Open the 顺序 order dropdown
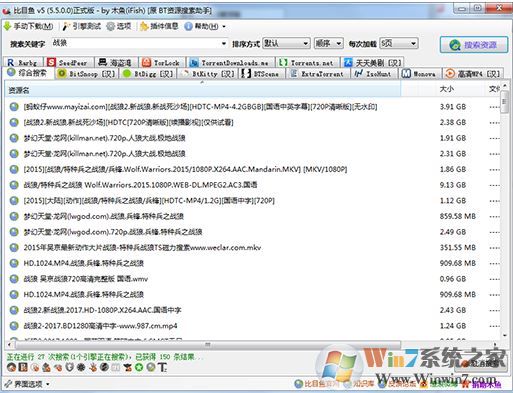513x393 pixels. point(328,43)
